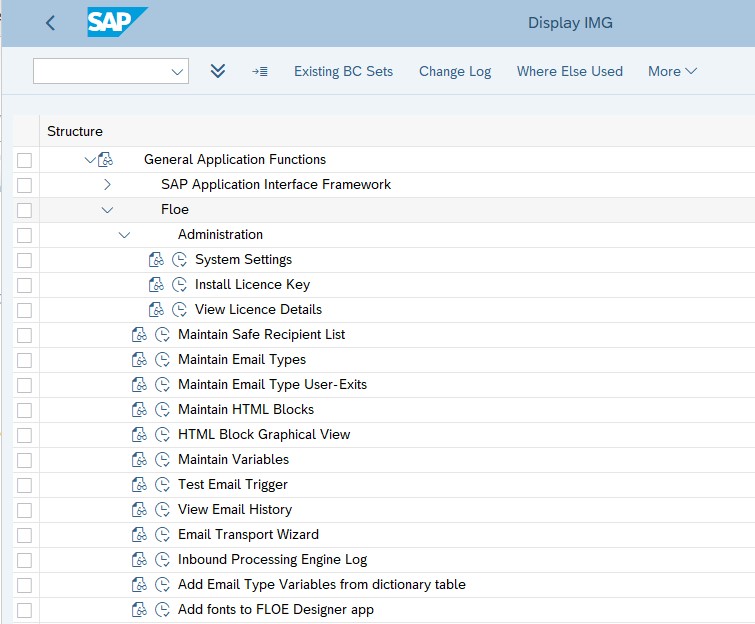Execute activity icon for View Email History
755x624 pixels.
point(162,510)
